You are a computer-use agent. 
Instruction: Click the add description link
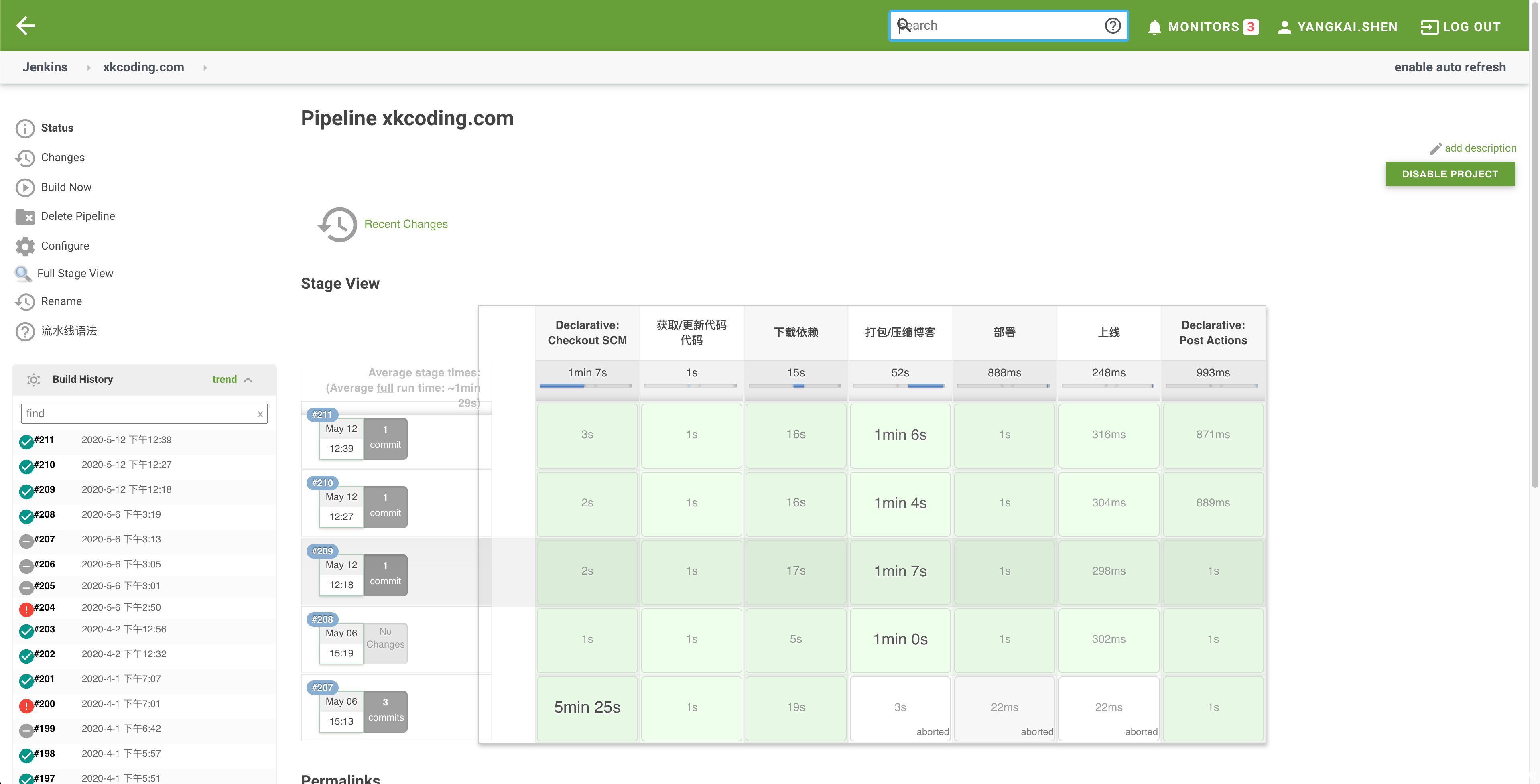(1480, 148)
